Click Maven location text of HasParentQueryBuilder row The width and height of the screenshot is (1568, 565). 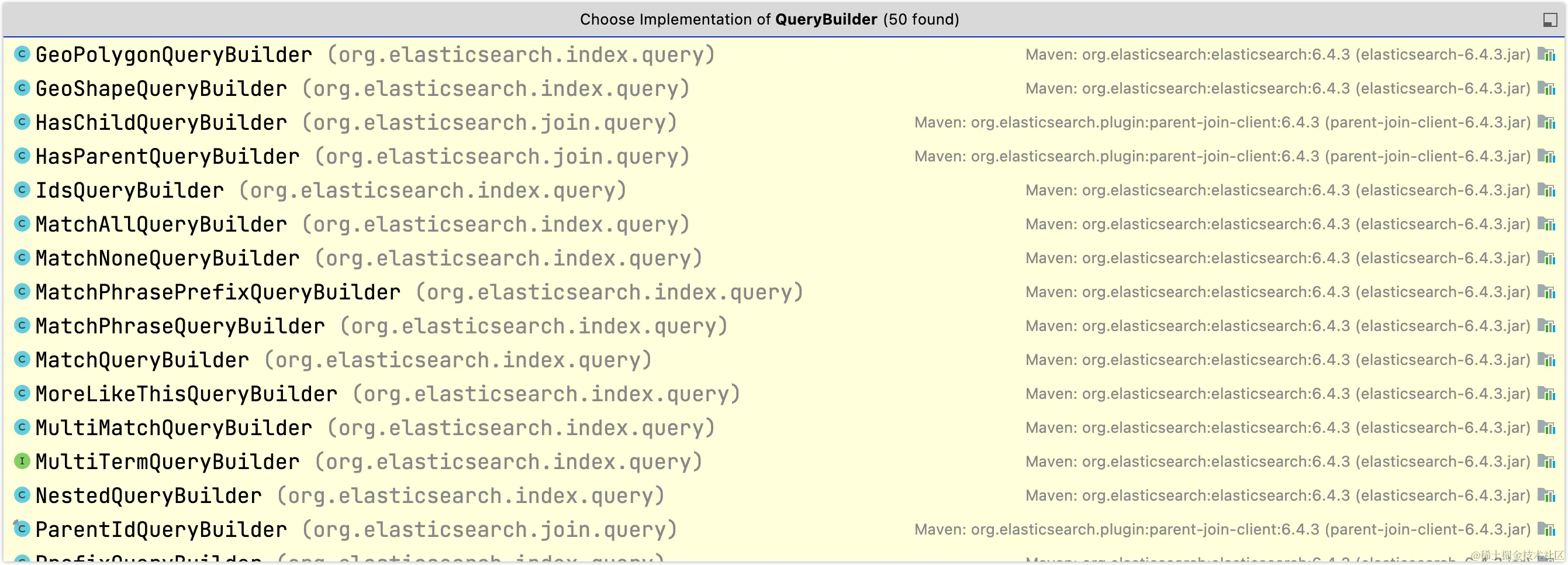1222,157
